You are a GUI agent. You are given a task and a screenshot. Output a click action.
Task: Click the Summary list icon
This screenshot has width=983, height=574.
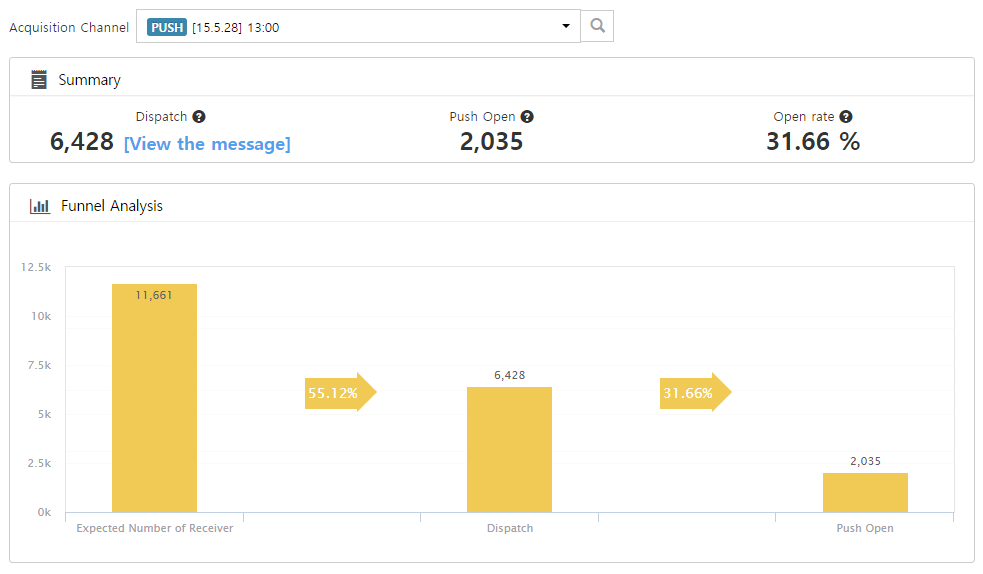[39, 80]
